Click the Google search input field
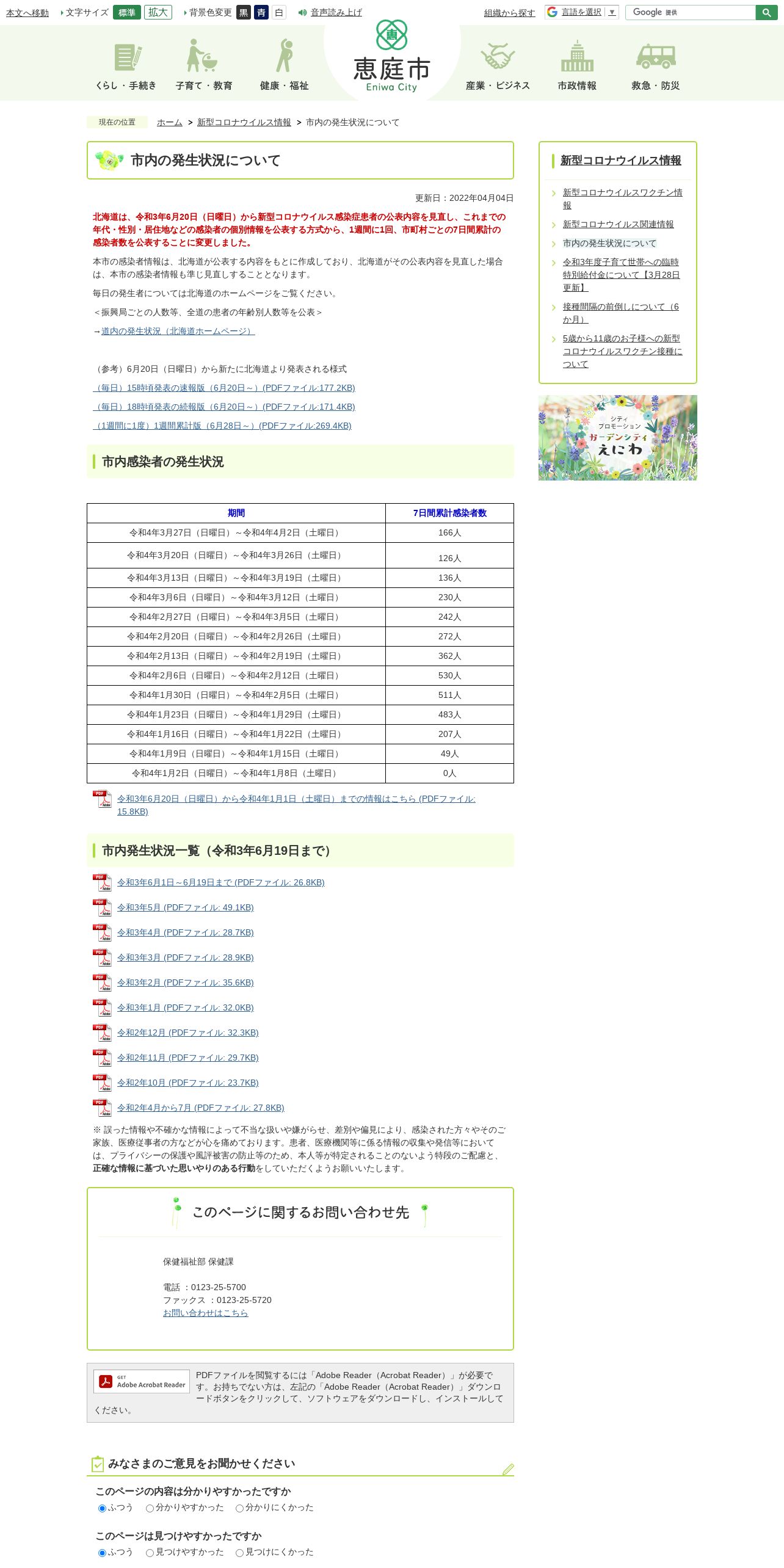784x1568 pixels. point(691,12)
